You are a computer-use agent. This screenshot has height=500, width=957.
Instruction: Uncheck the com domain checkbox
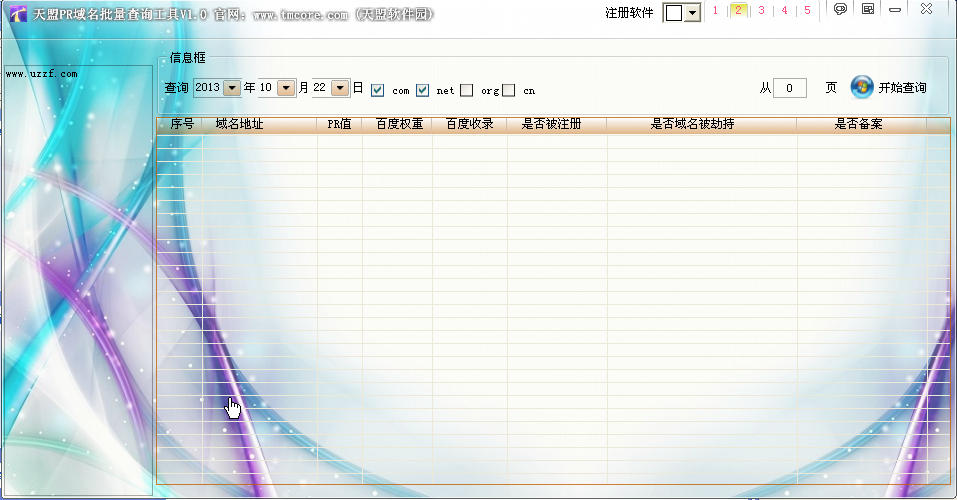tap(377, 90)
